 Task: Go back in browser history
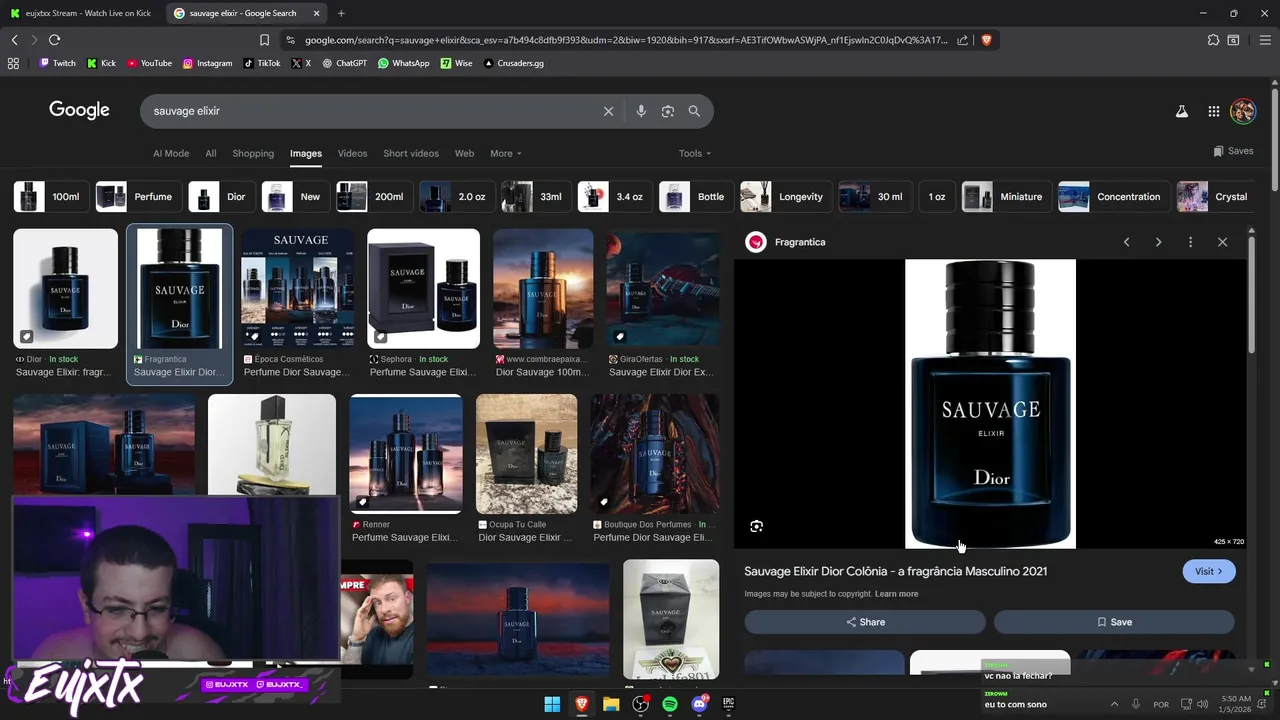click(x=14, y=40)
